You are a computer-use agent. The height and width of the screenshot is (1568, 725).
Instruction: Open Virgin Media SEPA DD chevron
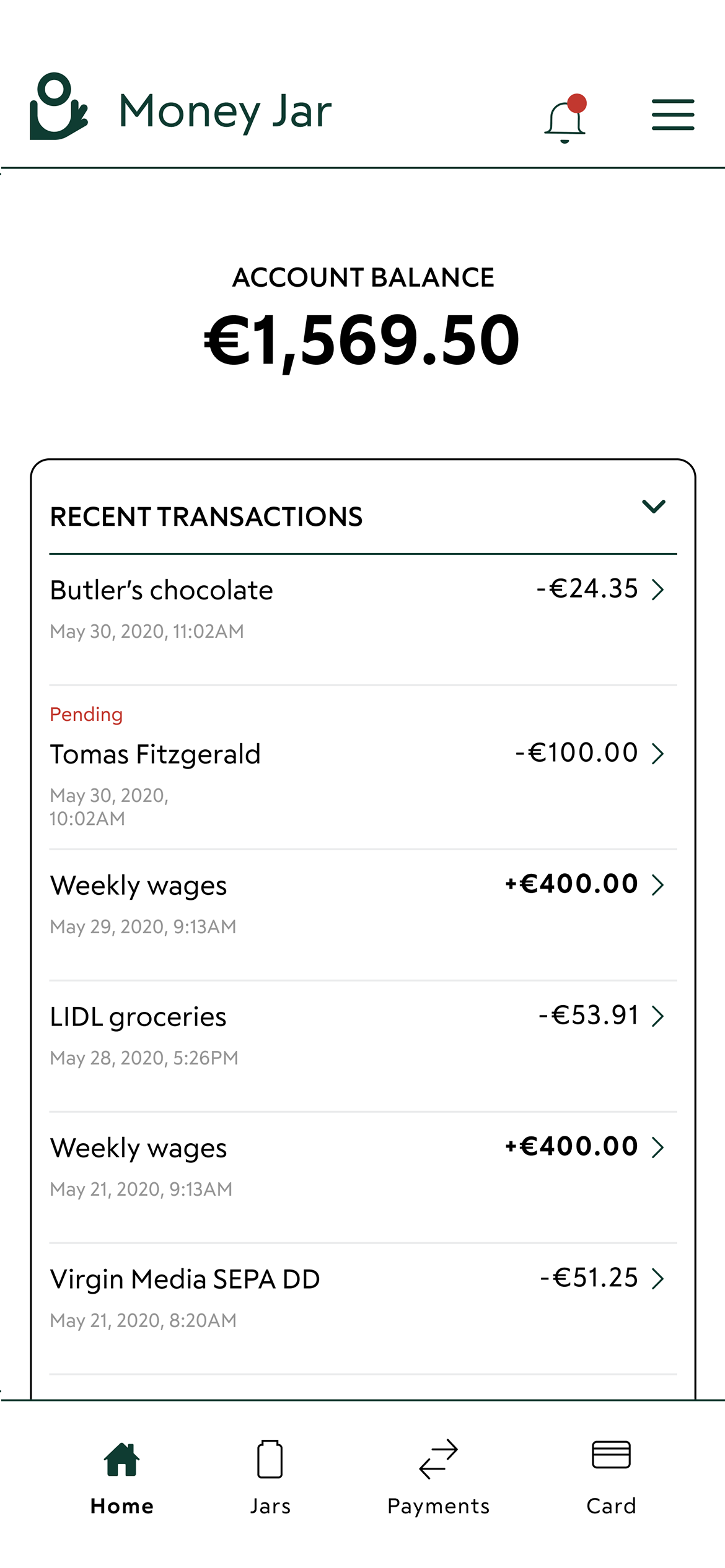658,1279
